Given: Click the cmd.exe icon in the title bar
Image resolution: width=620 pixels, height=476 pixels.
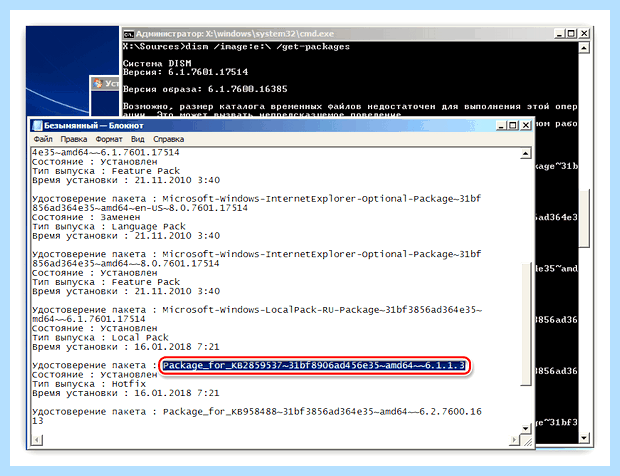Looking at the screenshot, I should (x=128, y=34).
